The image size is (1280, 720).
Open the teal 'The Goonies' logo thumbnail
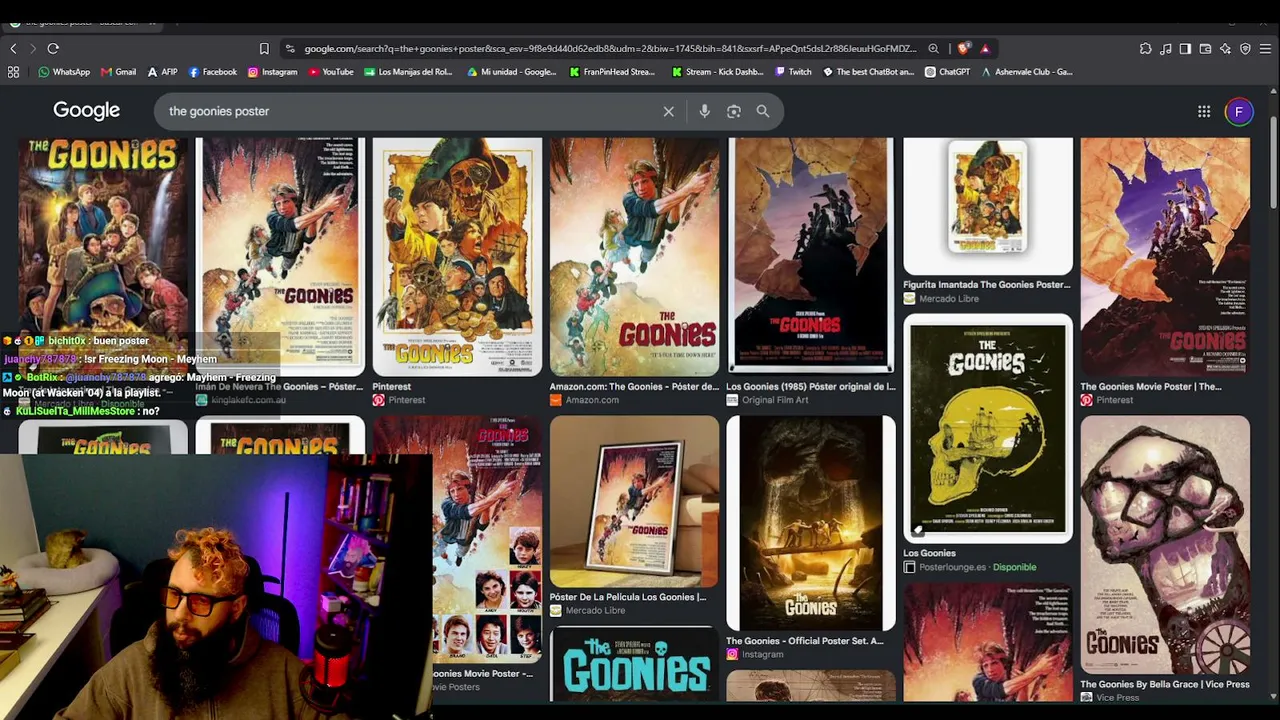pos(634,665)
